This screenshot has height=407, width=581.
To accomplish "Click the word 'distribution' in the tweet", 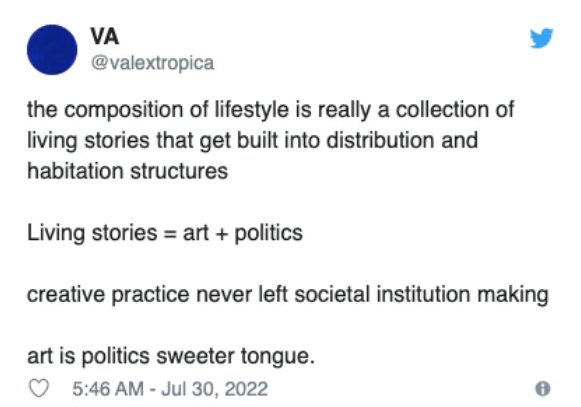I will point(380,140).
